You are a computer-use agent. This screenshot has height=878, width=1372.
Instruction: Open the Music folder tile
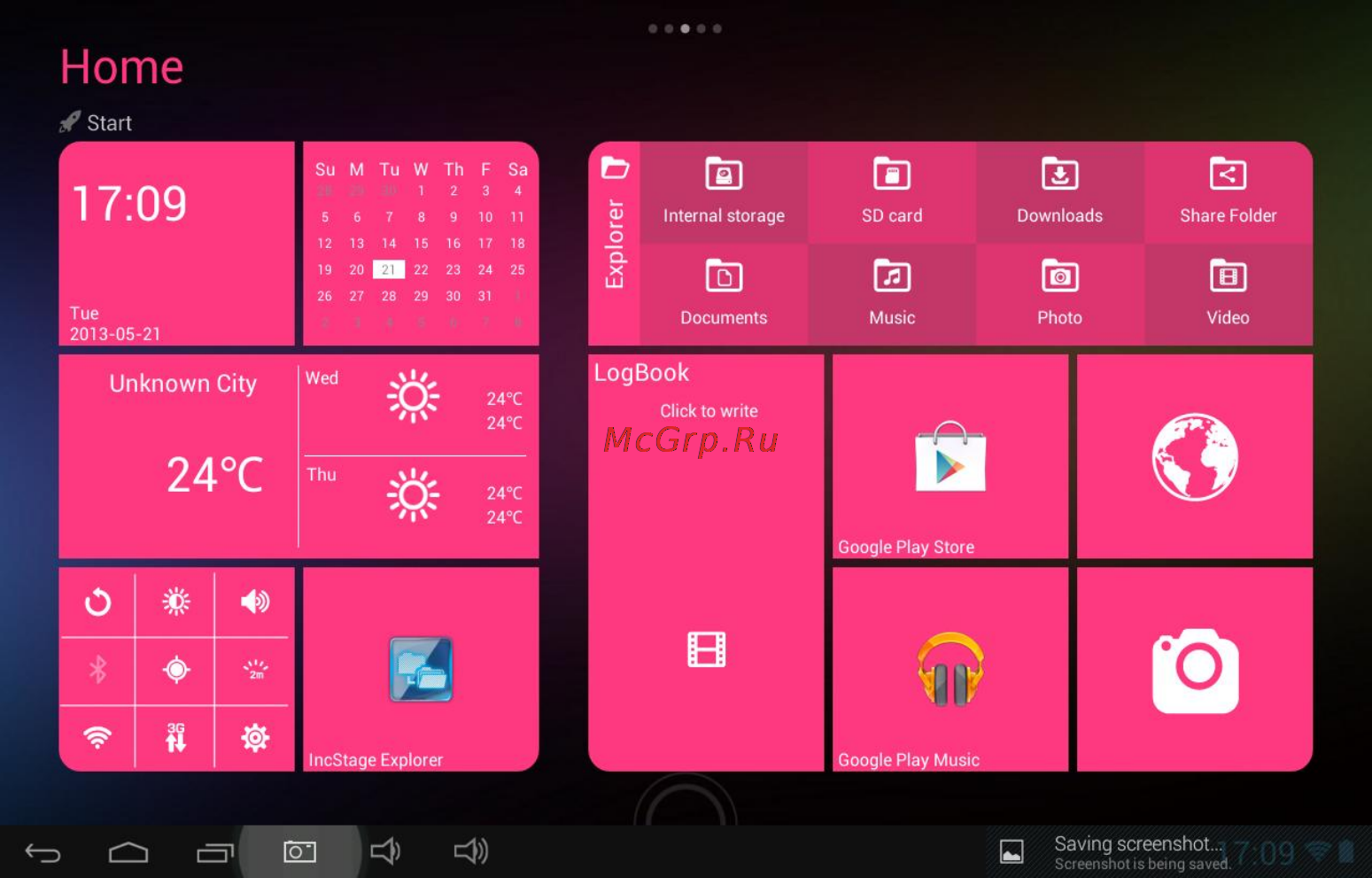892,294
